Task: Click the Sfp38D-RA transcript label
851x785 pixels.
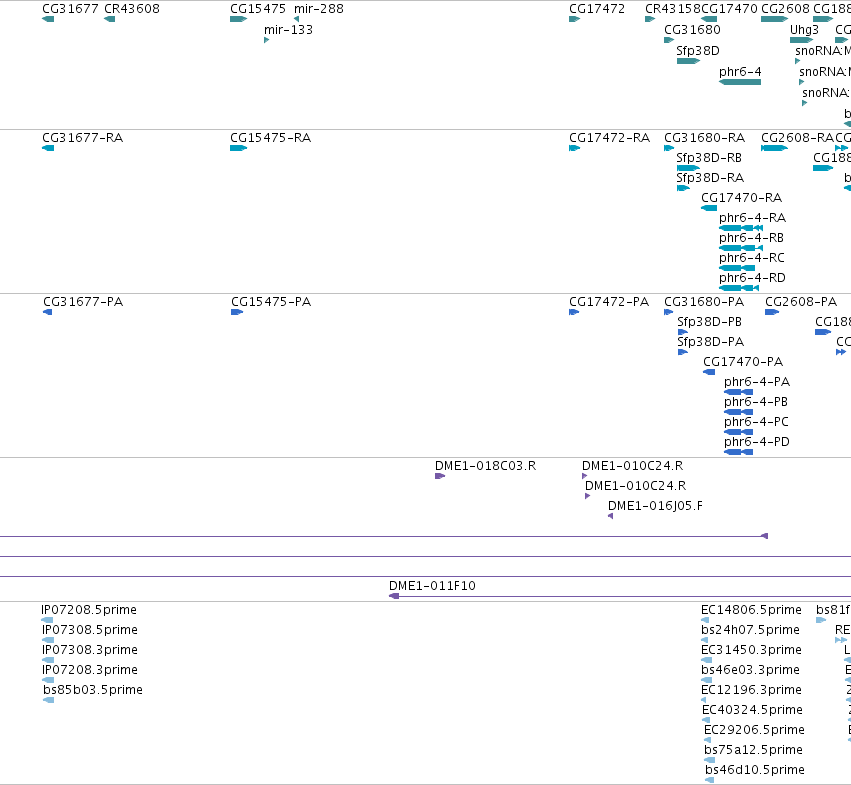Action: tap(710, 178)
